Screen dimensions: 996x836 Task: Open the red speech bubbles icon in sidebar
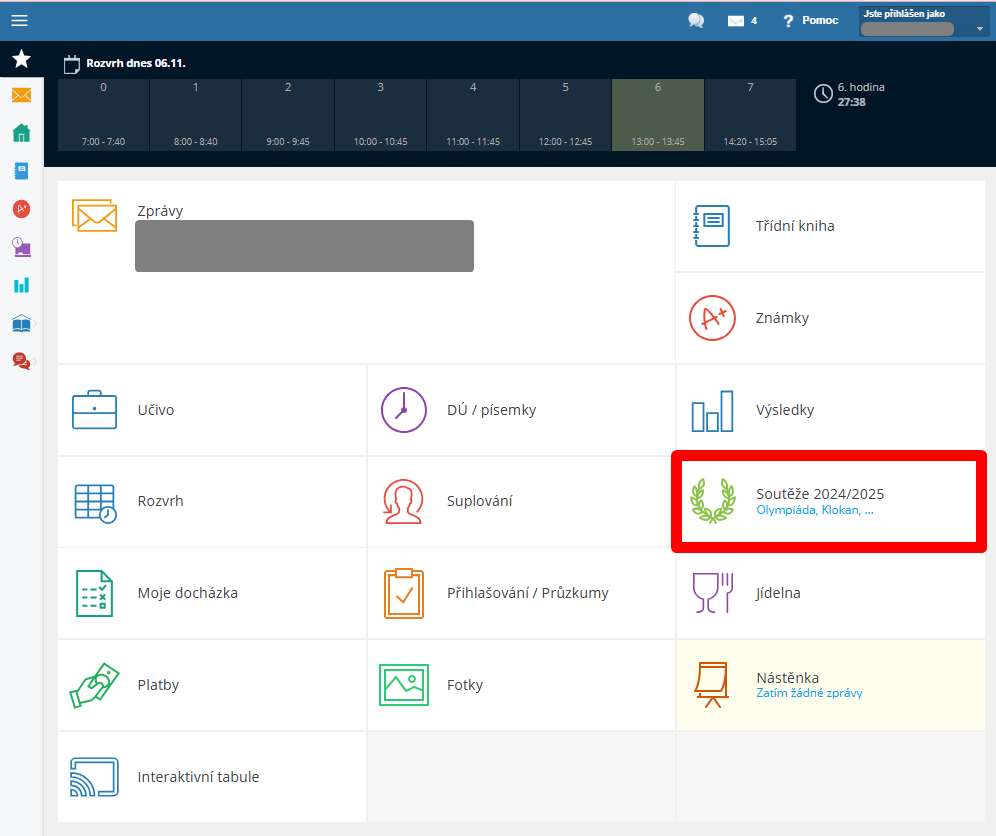coord(22,361)
